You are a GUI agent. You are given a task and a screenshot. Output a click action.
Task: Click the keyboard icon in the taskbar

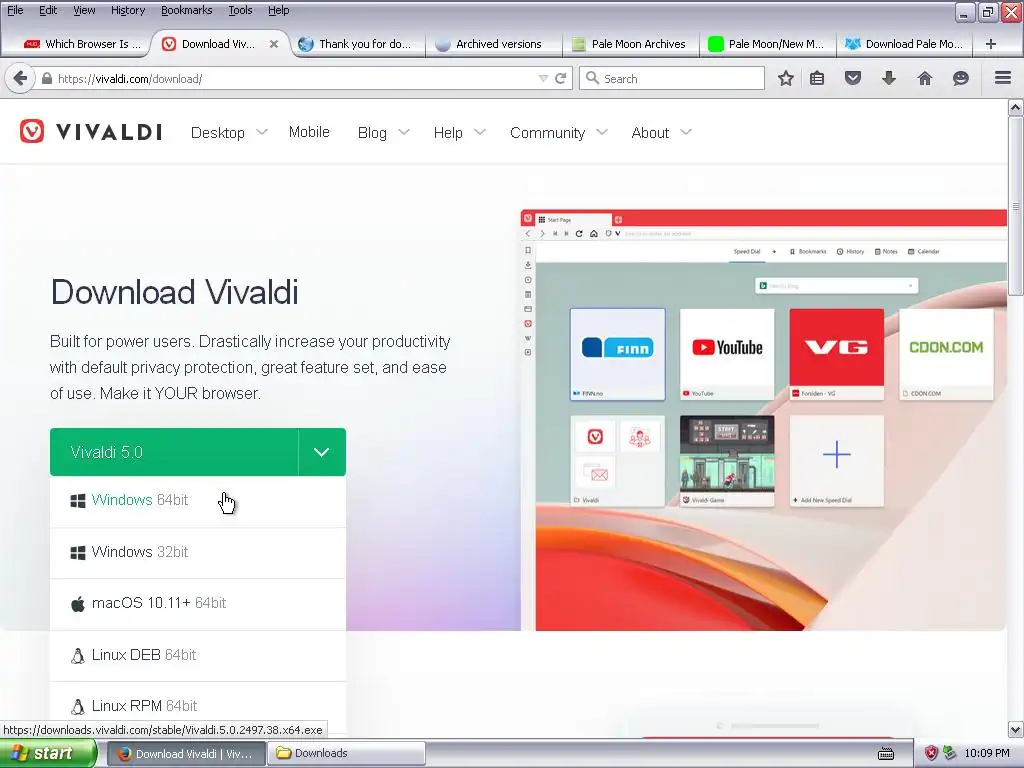[886, 754]
